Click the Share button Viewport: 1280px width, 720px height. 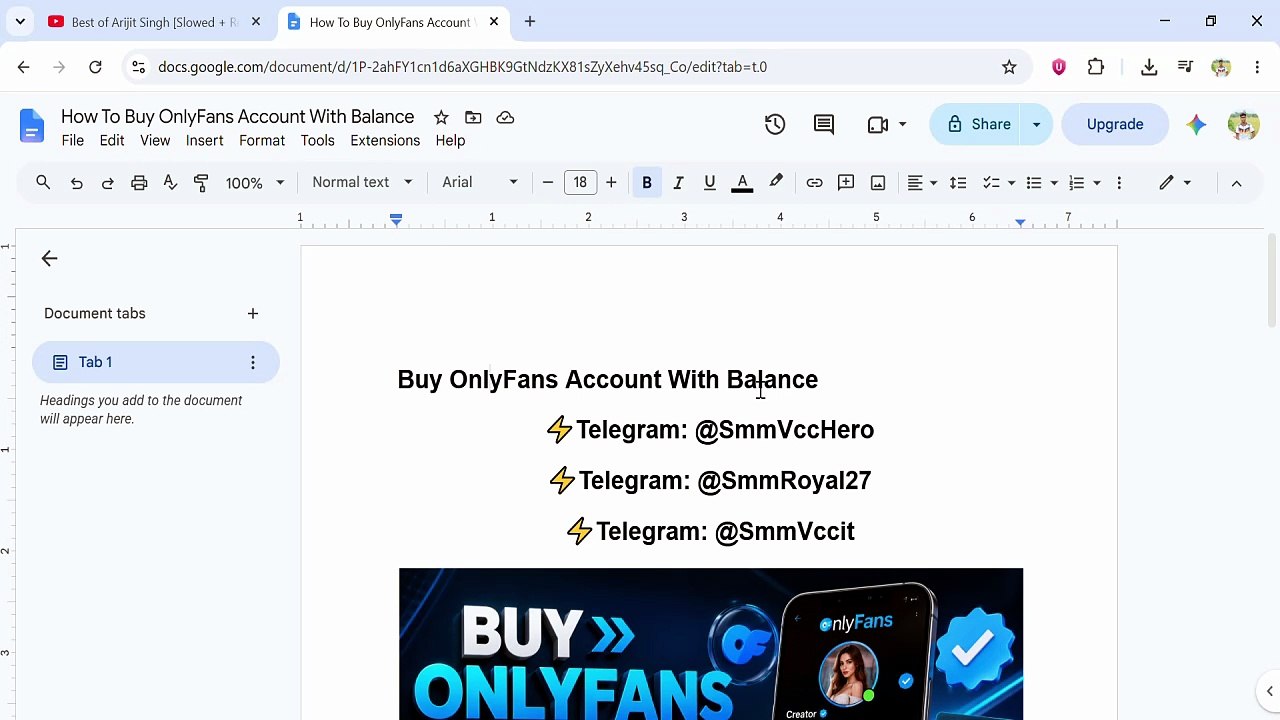[x=977, y=124]
